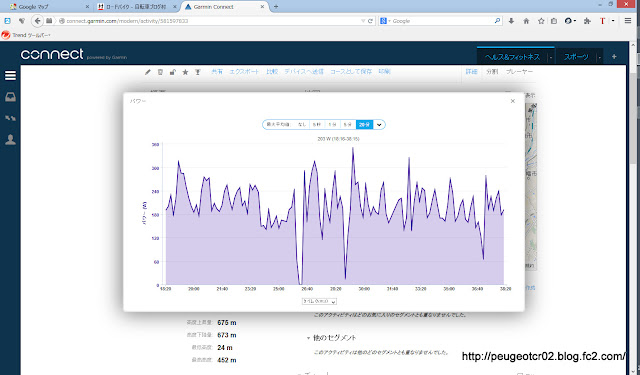Click the browser back button
640x375 pixels.
click(x=38, y=21)
